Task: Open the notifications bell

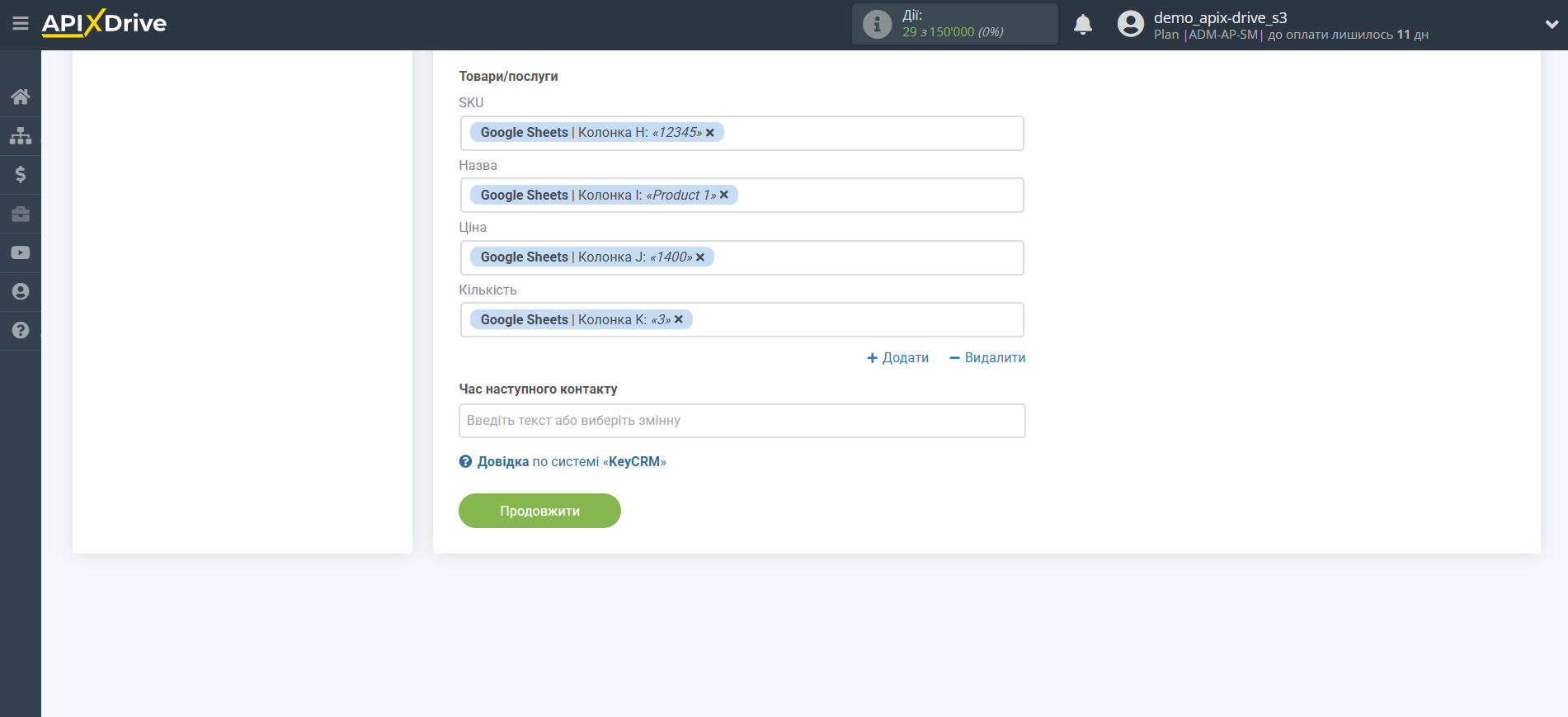Action: click(x=1083, y=24)
